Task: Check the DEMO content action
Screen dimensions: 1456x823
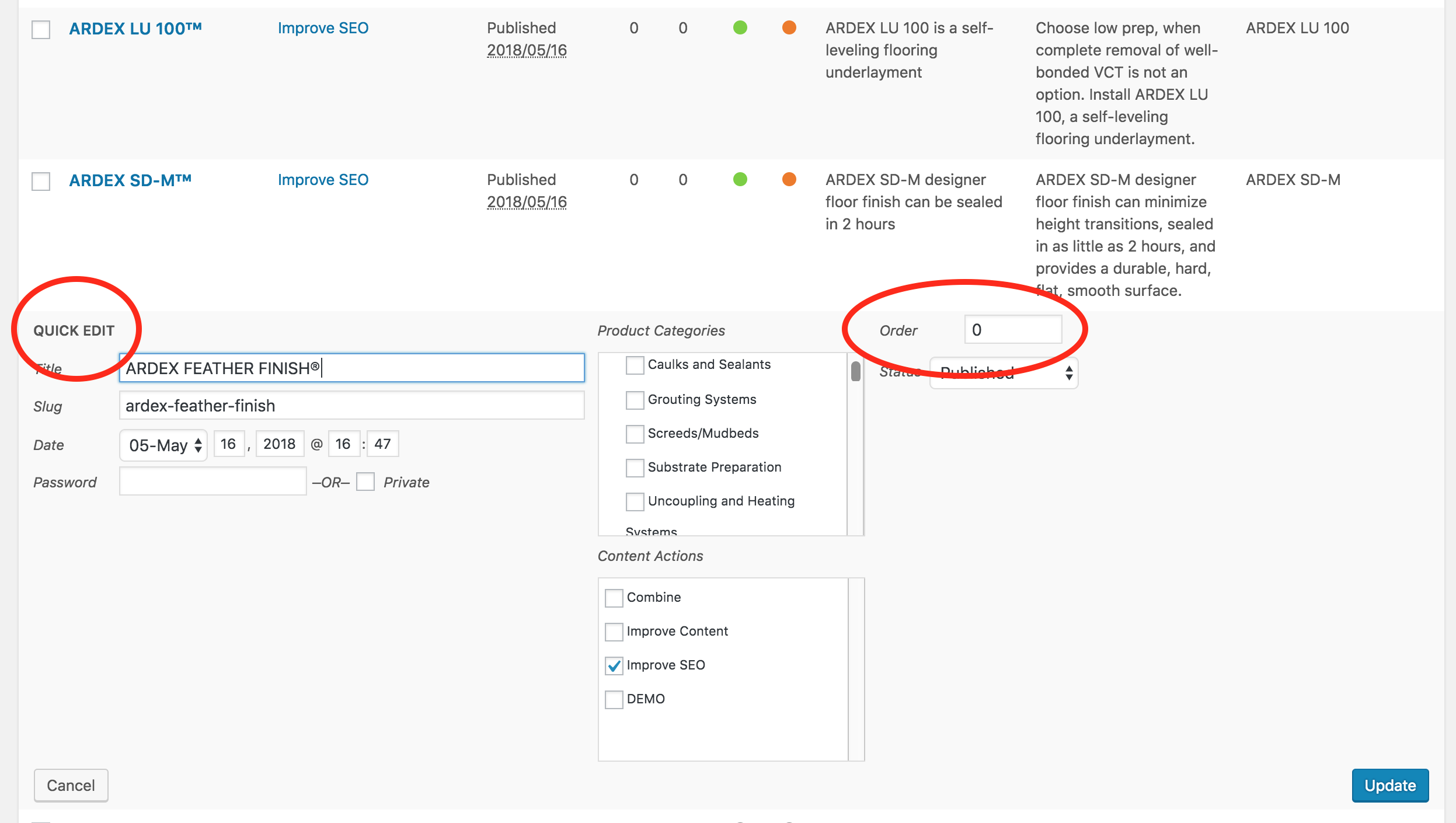Action: 614,699
